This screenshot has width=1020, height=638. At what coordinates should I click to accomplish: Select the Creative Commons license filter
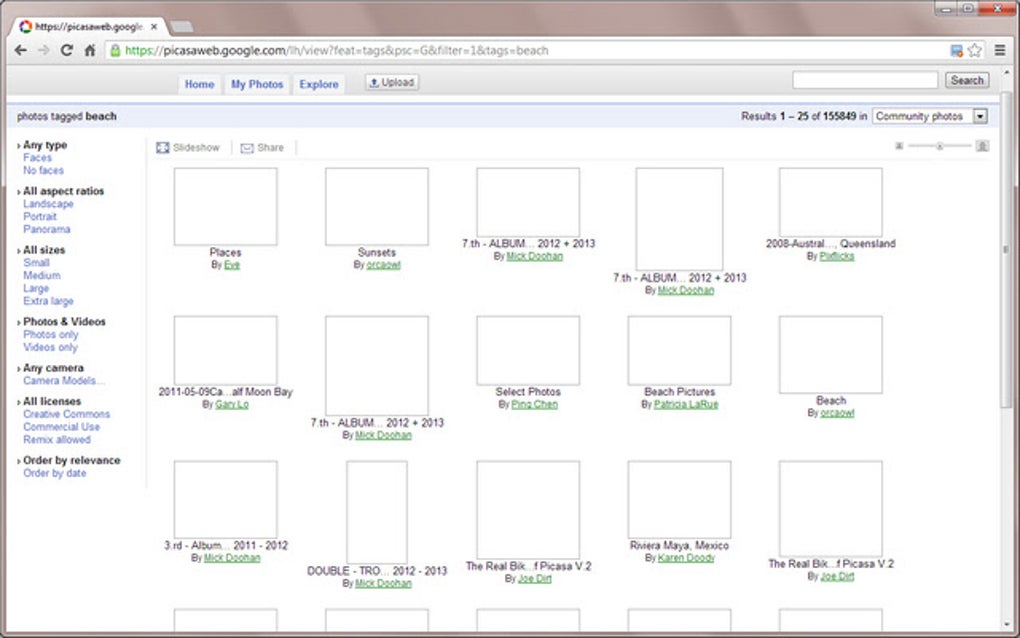(67, 414)
